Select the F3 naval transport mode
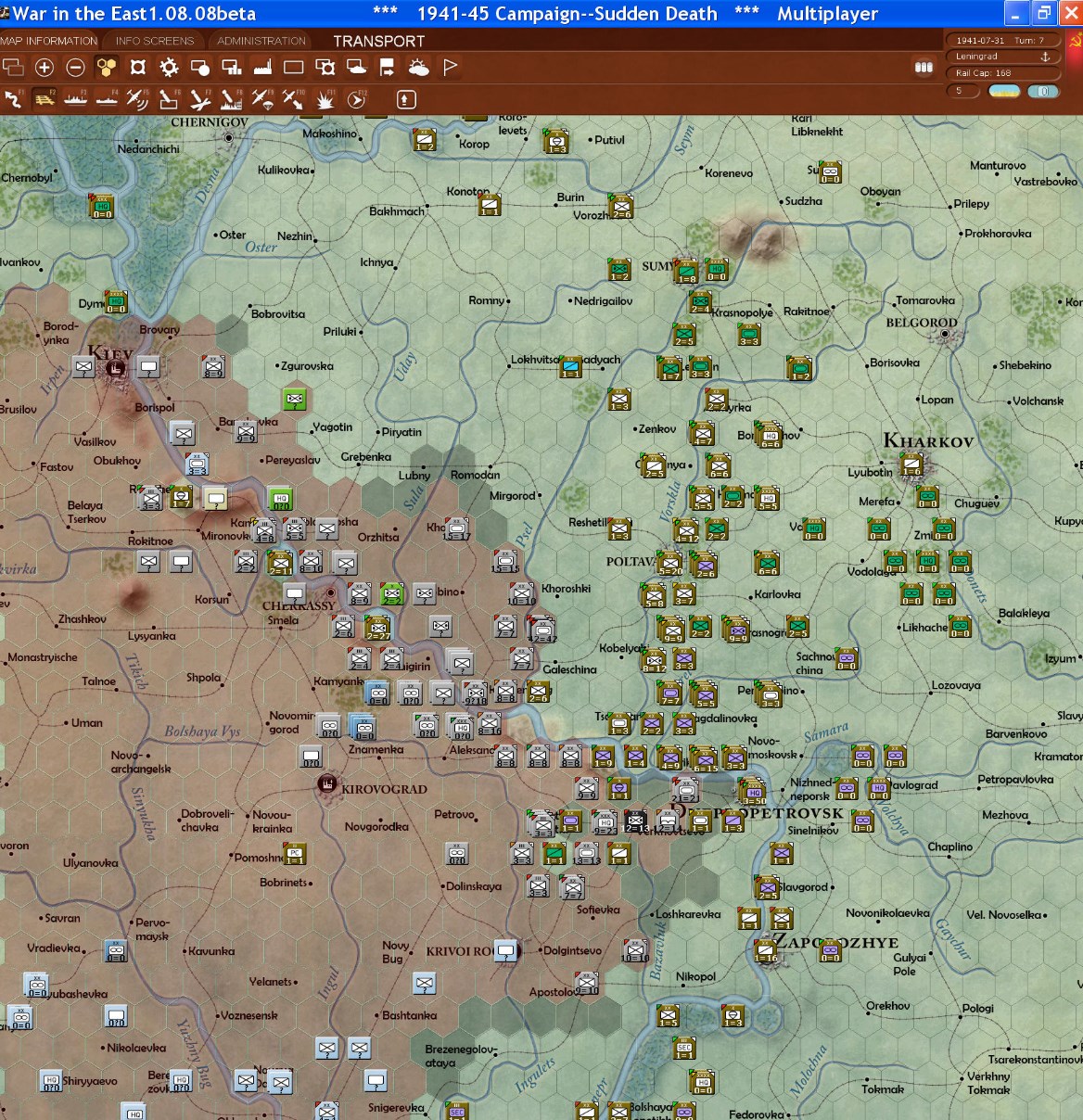 [76, 99]
